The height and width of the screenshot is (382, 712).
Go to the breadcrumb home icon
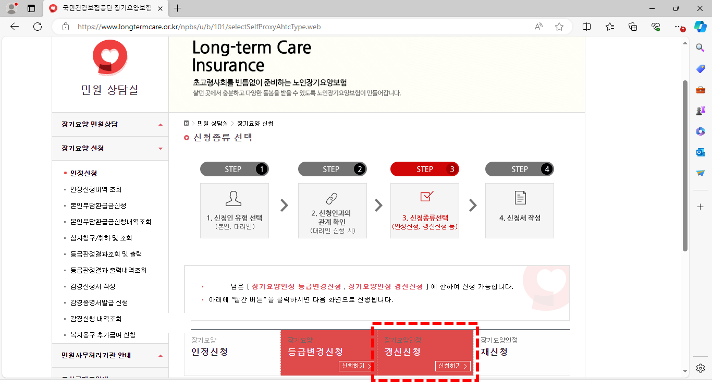[x=186, y=123]
